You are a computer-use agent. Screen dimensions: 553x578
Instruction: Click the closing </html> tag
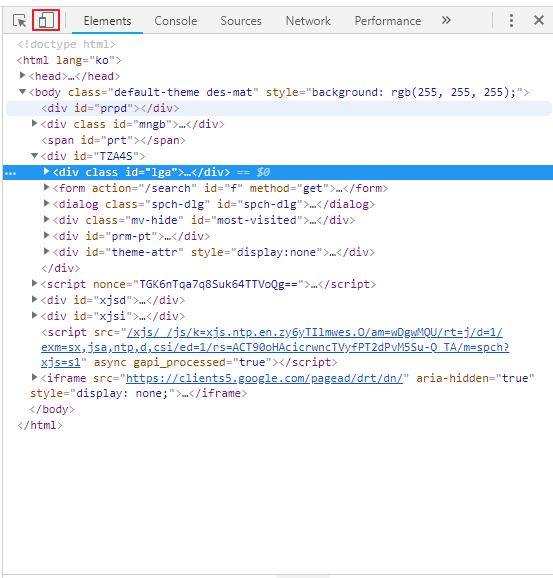40,425
